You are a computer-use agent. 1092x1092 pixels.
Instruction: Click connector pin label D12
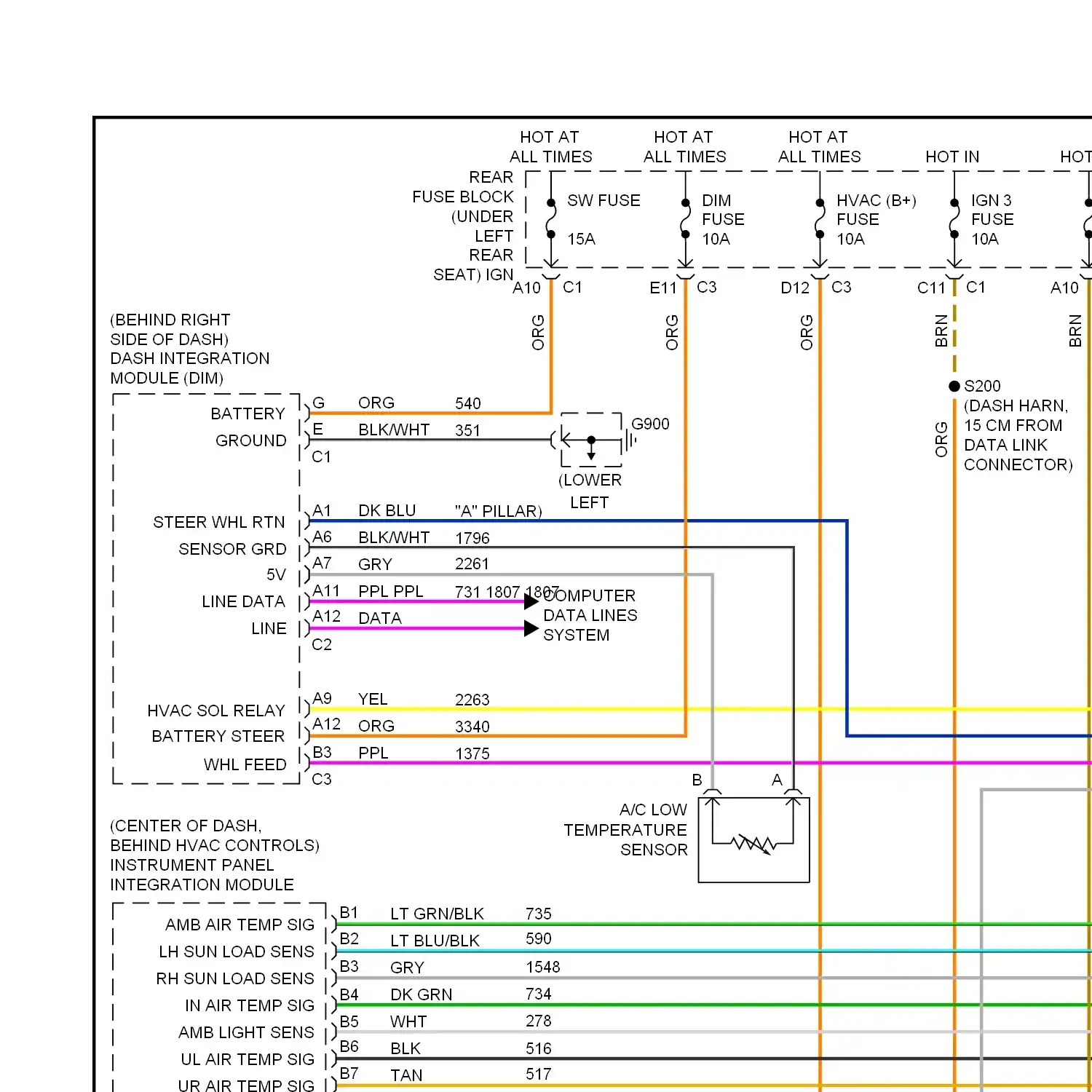point(795,288)
